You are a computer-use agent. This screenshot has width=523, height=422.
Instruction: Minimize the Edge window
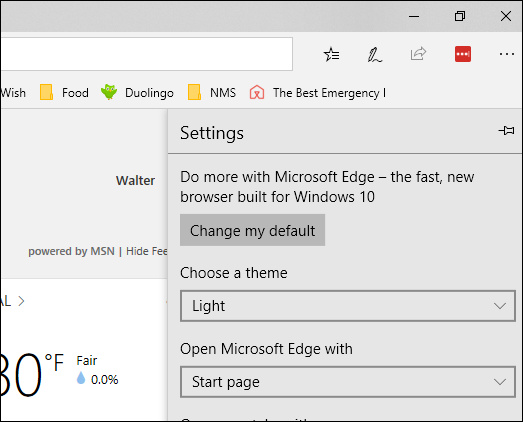coord(414,16)
